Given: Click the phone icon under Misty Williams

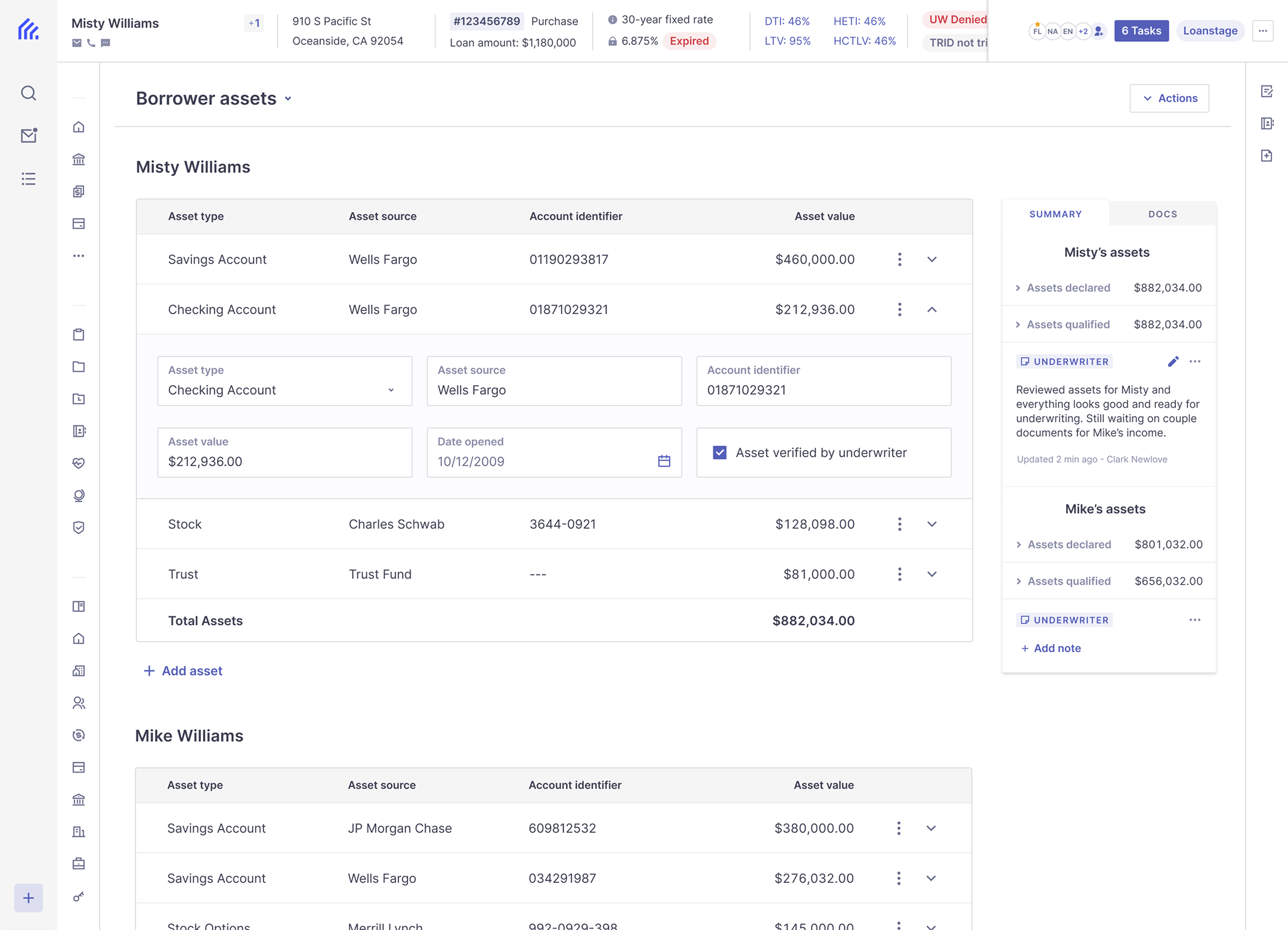Looking at the screenshot, I should (91, 43).
